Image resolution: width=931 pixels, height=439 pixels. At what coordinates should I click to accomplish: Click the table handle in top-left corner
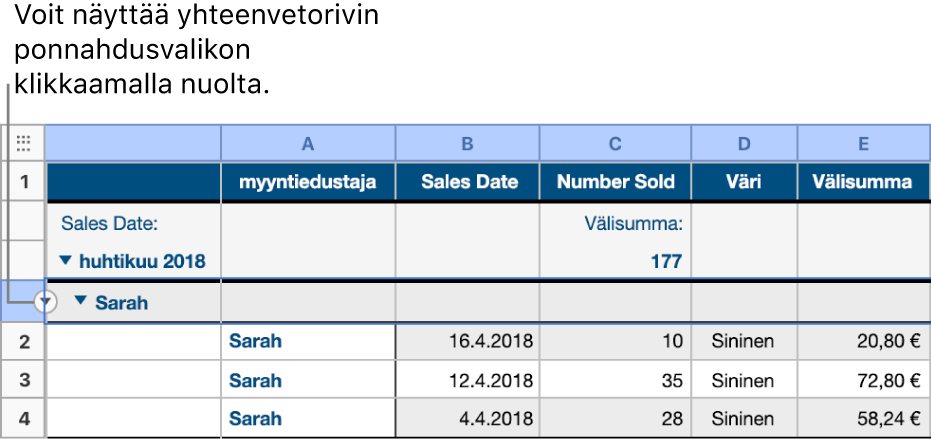[24, 143]
